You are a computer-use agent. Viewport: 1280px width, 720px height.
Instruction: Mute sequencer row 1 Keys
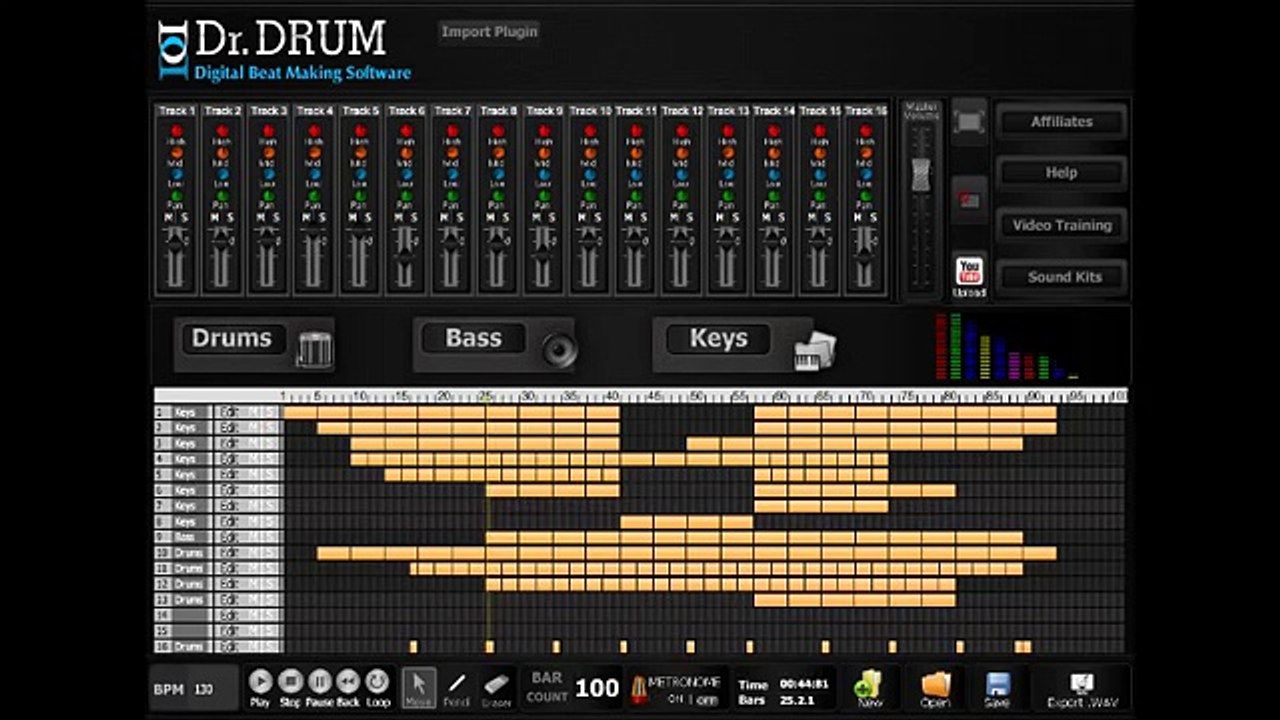[254, 412]
